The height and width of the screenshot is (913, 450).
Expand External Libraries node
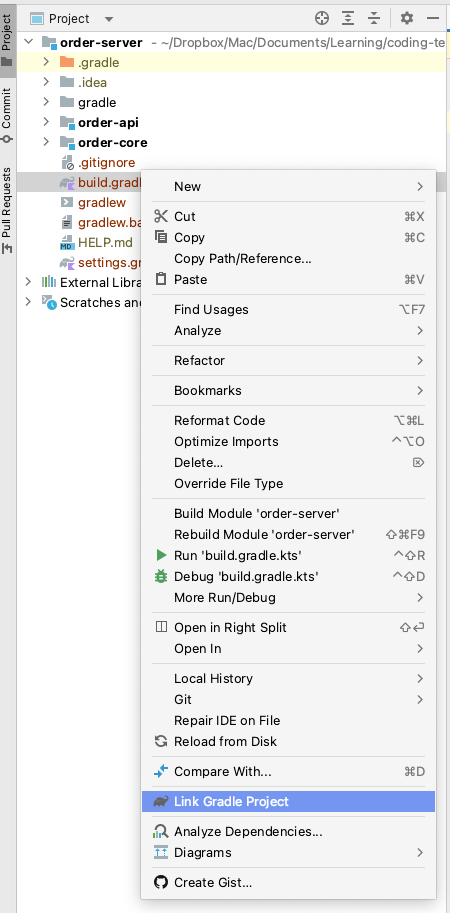[28, 282]
